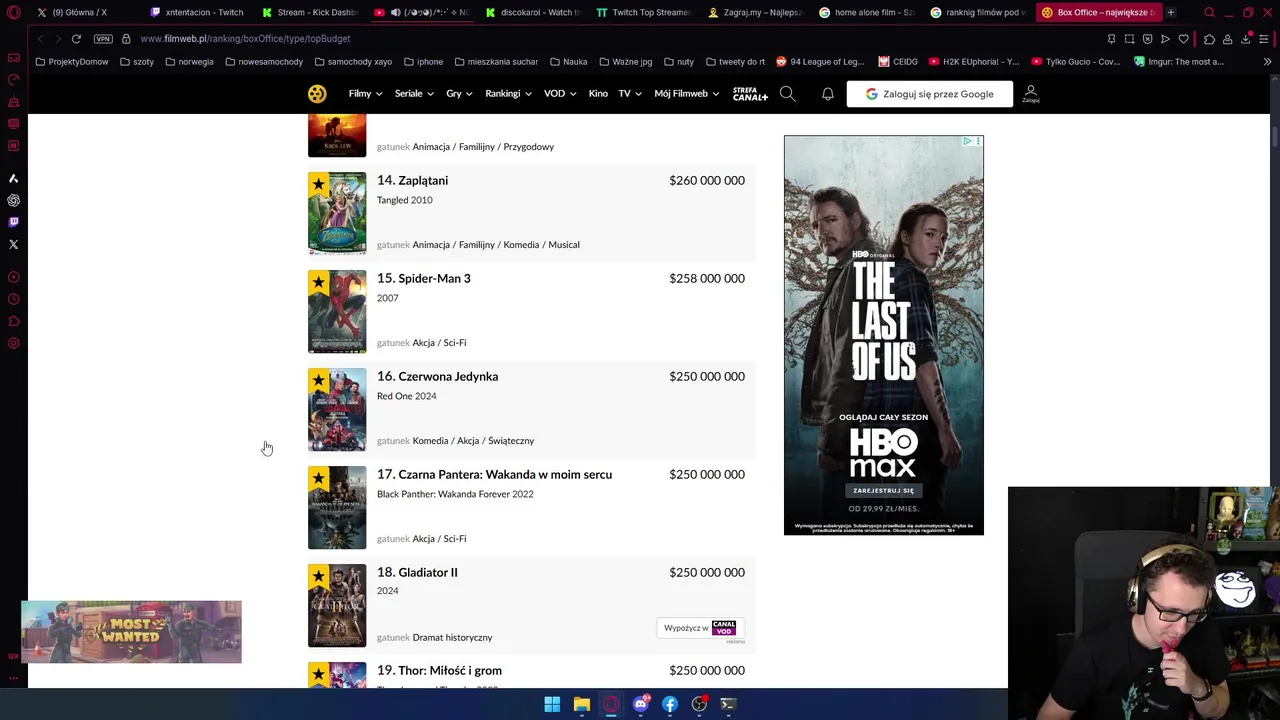Open sidebar Settings gear icon
The width and height of the screenshot is (1280, 720).
point(13,343)
